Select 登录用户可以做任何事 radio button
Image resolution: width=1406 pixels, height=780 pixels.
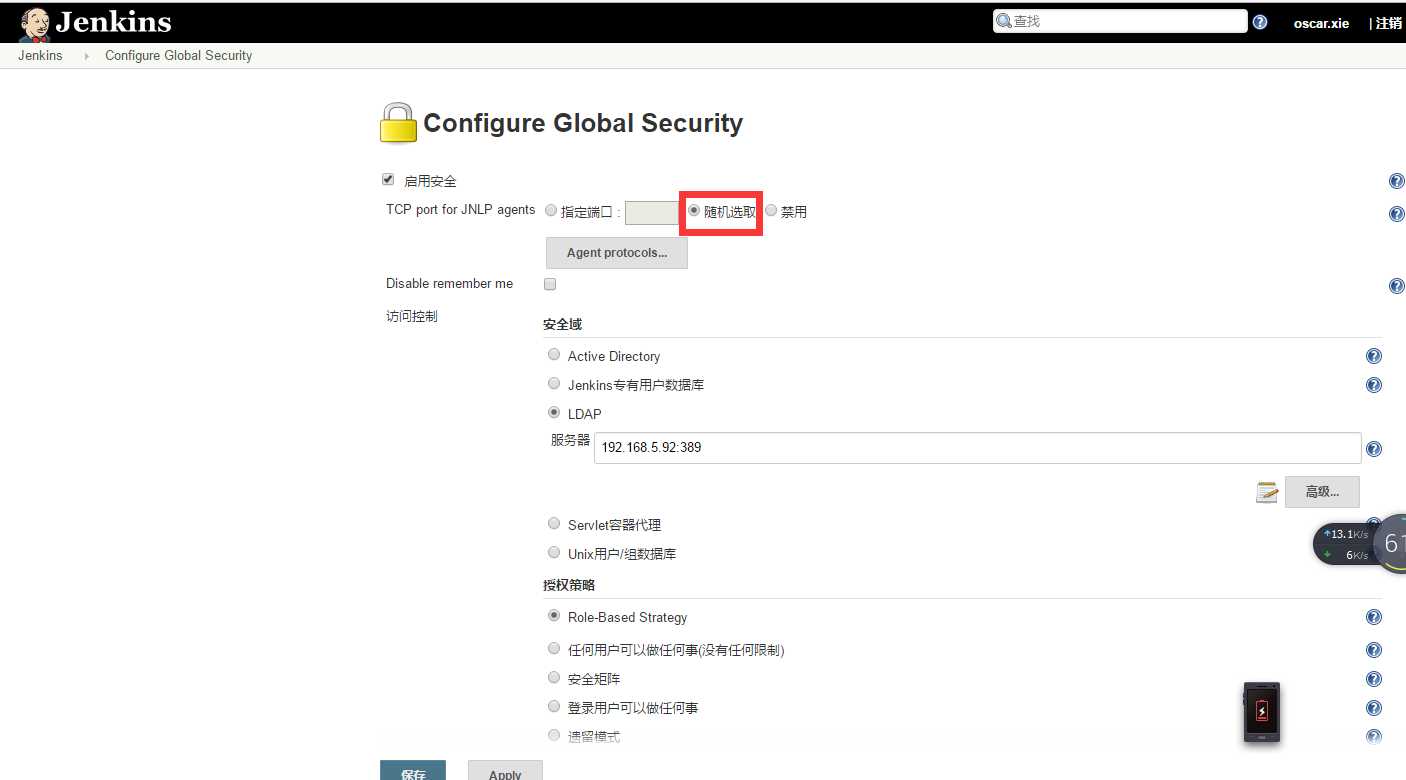pyautogui.click(x=554, y=706)
